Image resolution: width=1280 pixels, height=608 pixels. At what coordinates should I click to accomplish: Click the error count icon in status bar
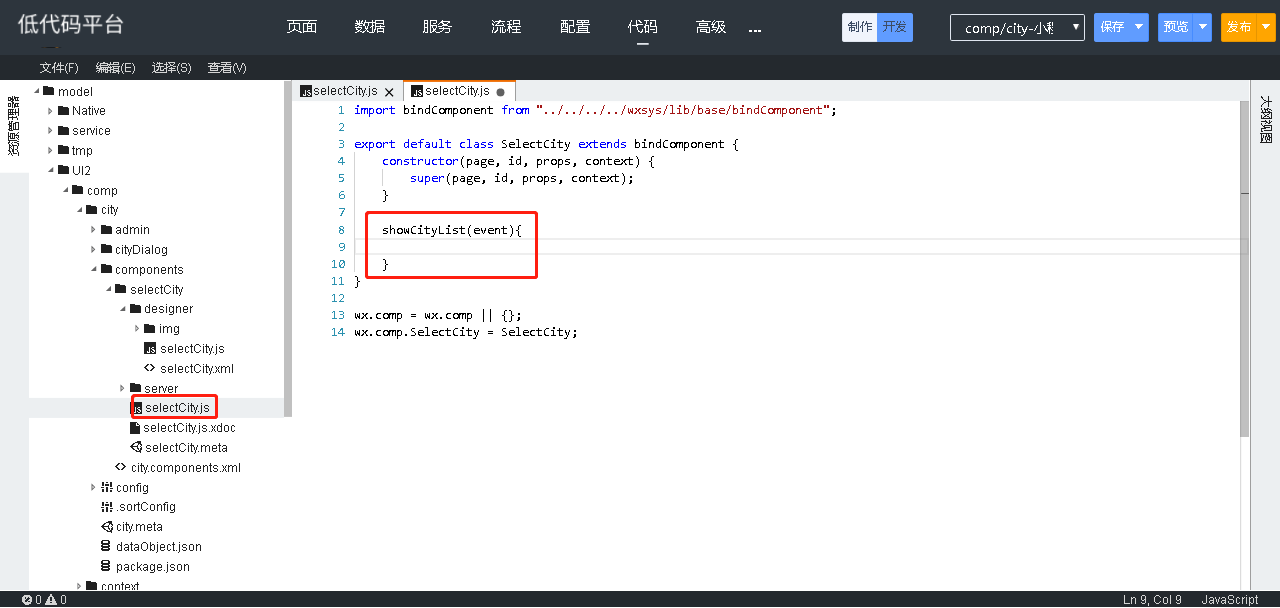27,600
